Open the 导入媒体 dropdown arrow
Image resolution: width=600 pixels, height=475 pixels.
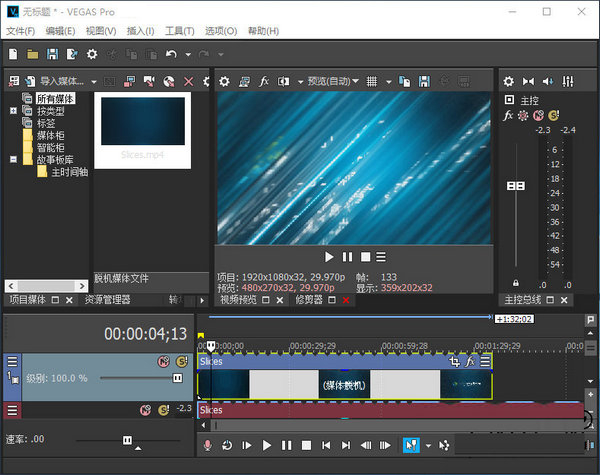93,81
